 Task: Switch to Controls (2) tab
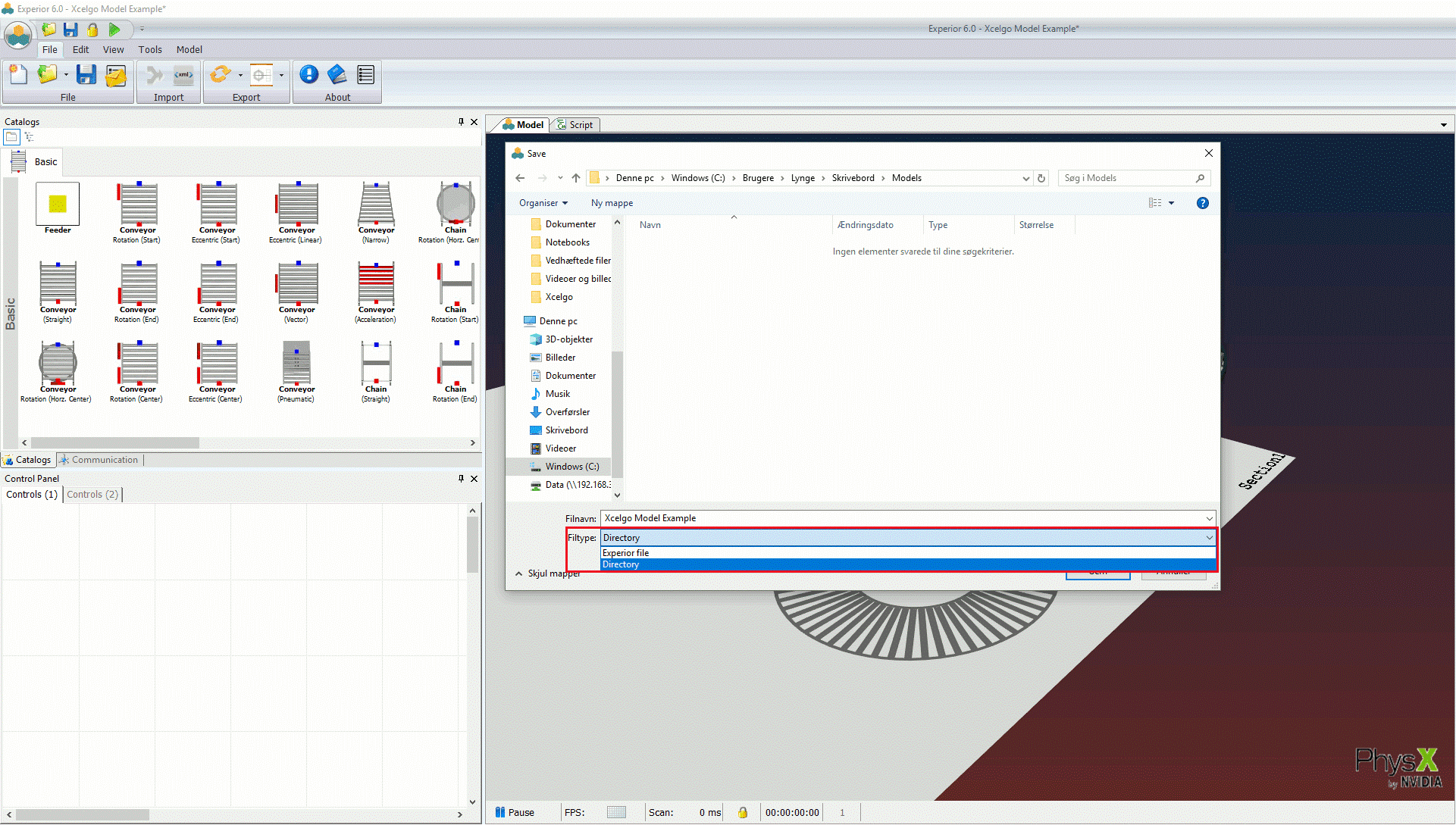(x=92, y=495)
